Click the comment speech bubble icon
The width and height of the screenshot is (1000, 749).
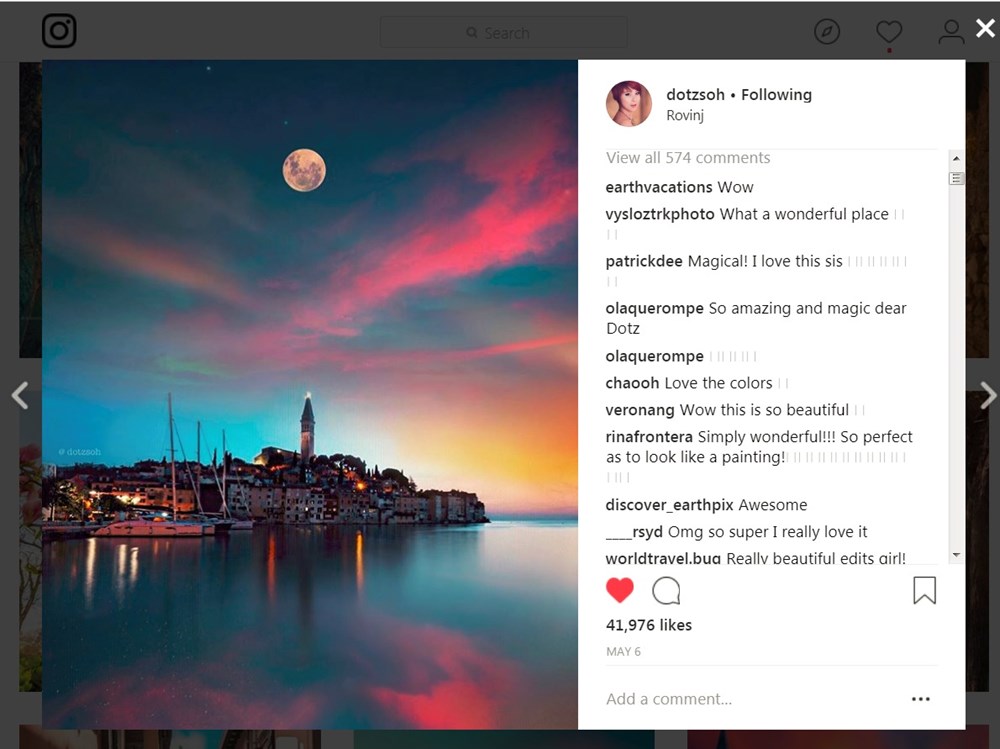tap(666, 591)
